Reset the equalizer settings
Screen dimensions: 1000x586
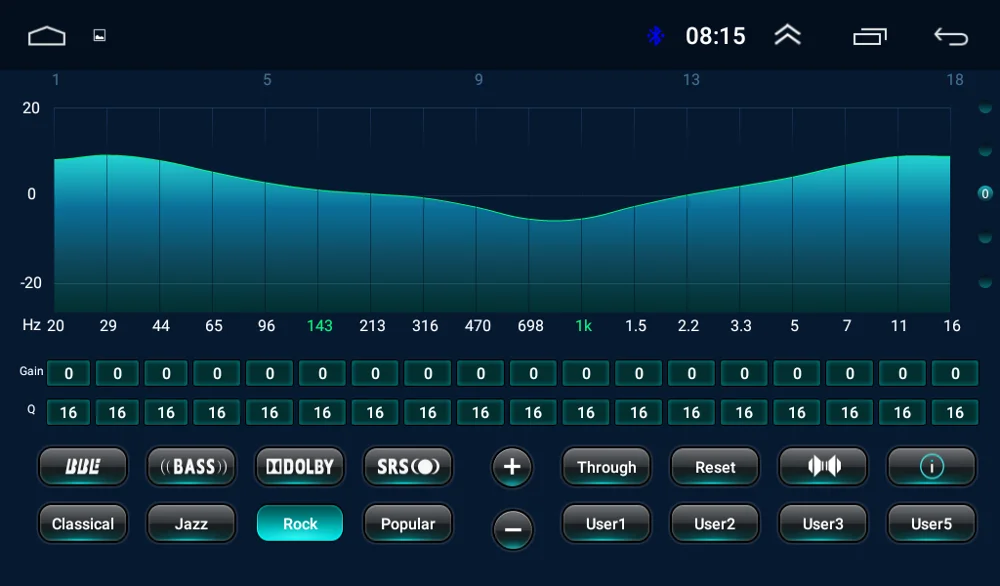(715, 467)
